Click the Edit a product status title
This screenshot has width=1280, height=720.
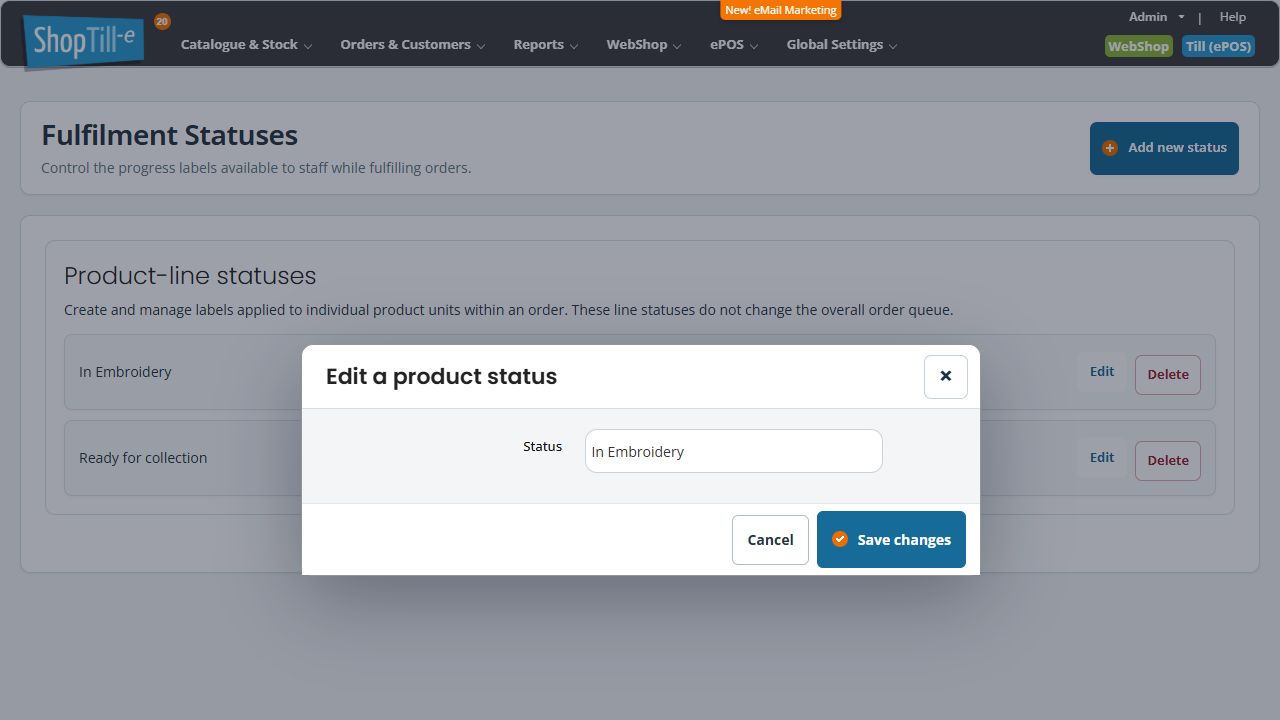(x=441, y=377)
